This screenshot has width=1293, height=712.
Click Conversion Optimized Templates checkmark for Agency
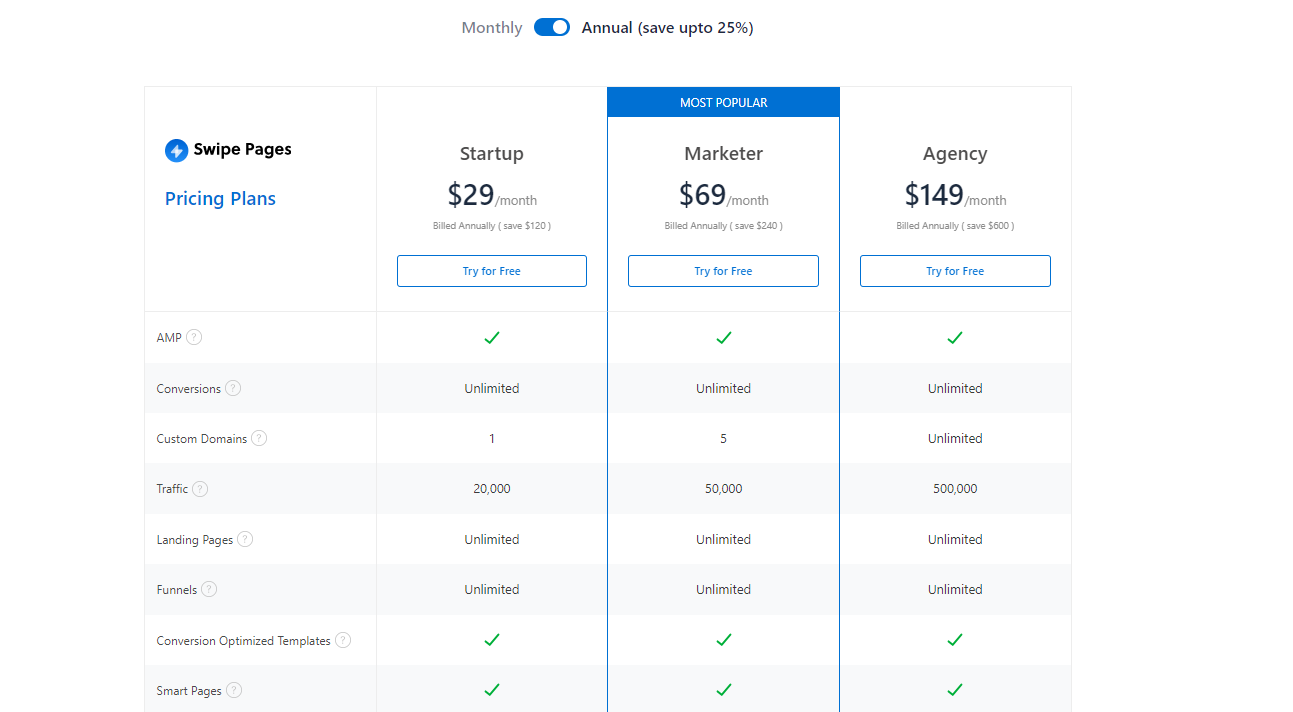click(955, 640)
